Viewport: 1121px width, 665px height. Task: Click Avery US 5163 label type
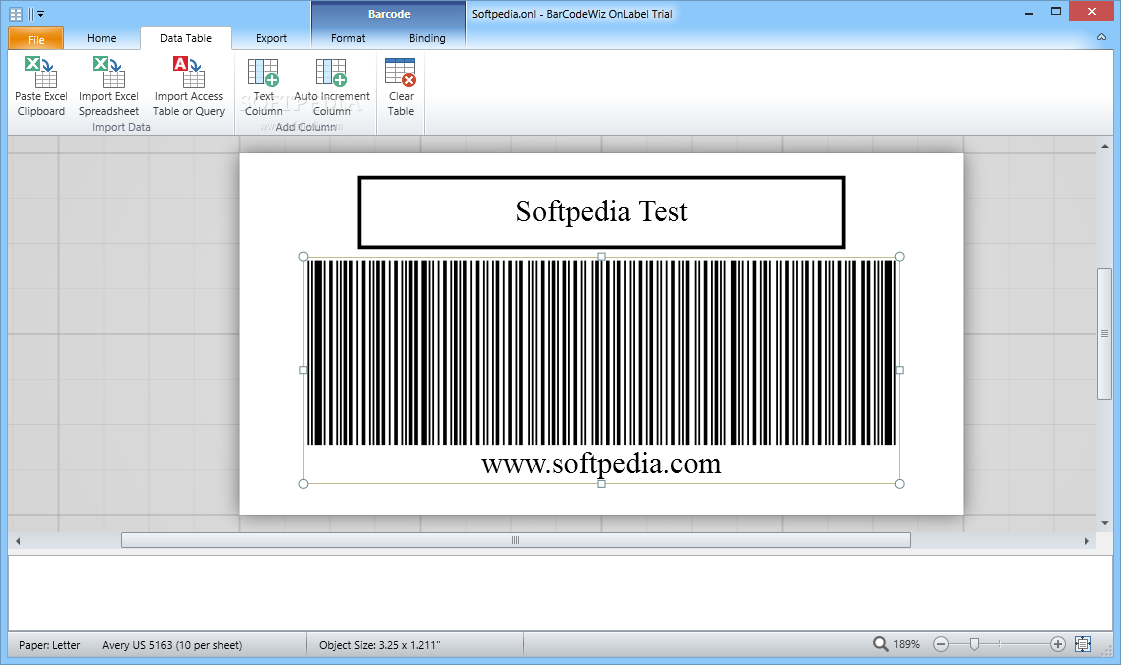coord(172,645)
